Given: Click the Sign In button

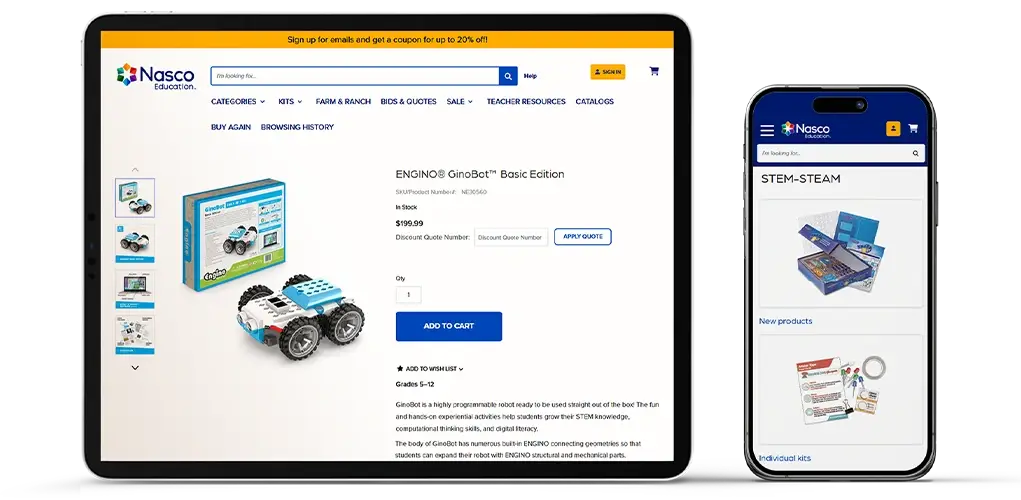Looking at the screenshot, I should 608,72.
